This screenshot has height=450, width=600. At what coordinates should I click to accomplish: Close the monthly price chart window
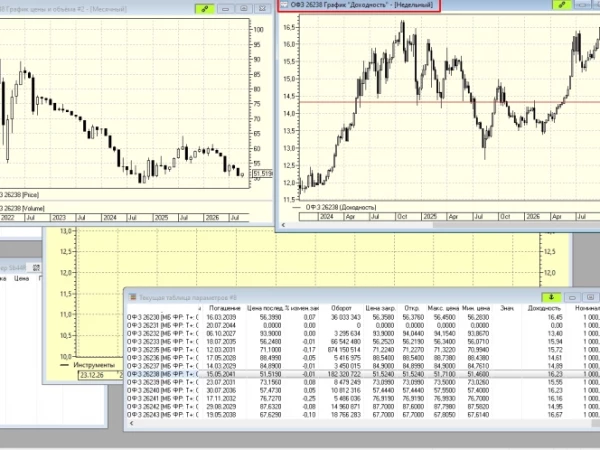tap(262, 9)
